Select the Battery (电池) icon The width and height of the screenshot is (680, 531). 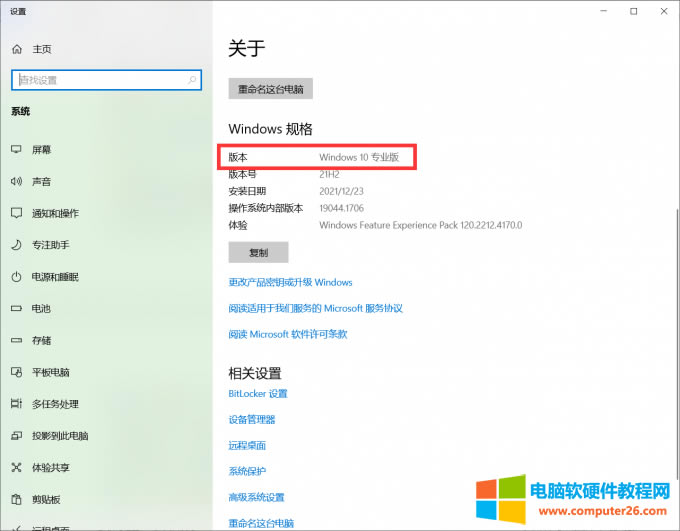coord(16,308)
